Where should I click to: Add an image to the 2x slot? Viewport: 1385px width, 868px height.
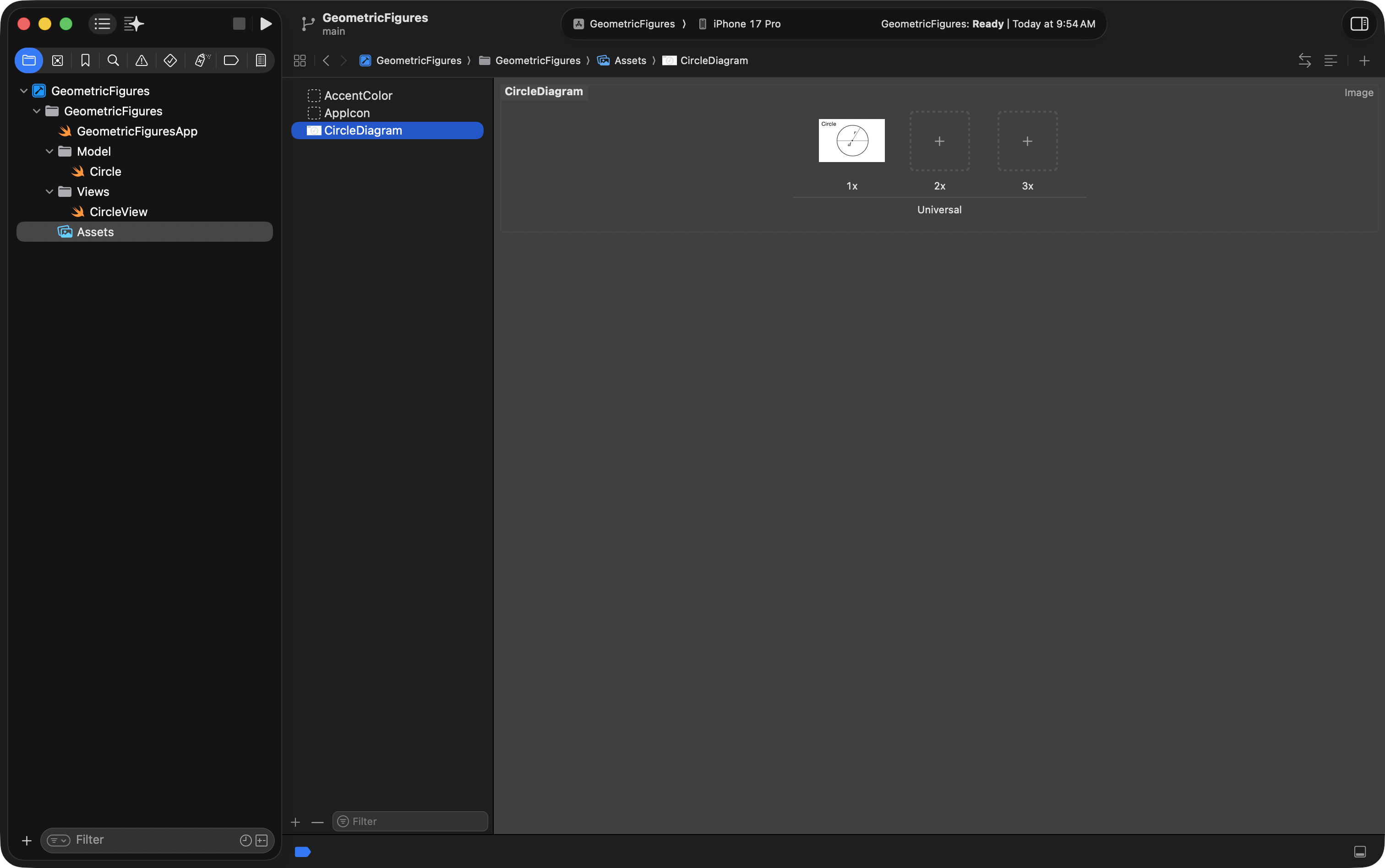click(939, 141)
